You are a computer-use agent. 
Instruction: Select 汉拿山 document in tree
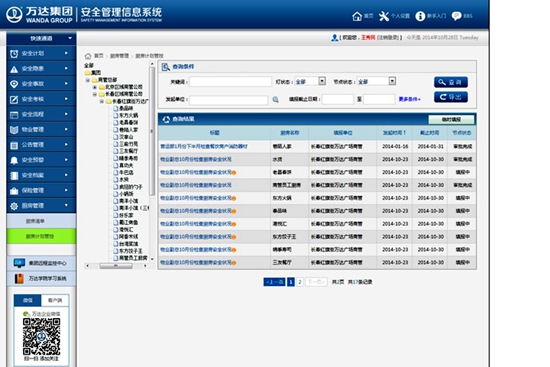coord(123,137)
